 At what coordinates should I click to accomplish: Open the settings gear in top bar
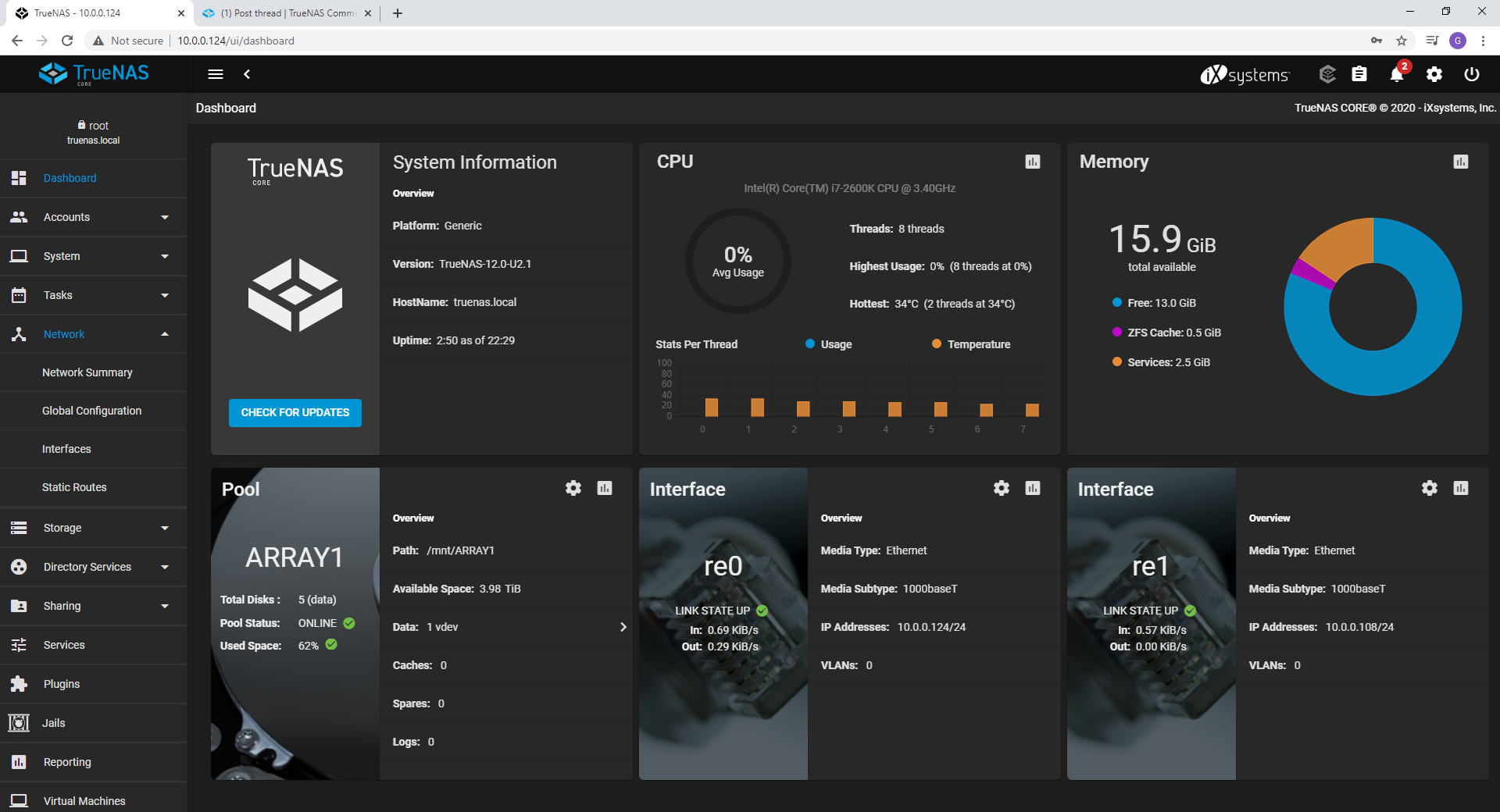click(1434, 74)
